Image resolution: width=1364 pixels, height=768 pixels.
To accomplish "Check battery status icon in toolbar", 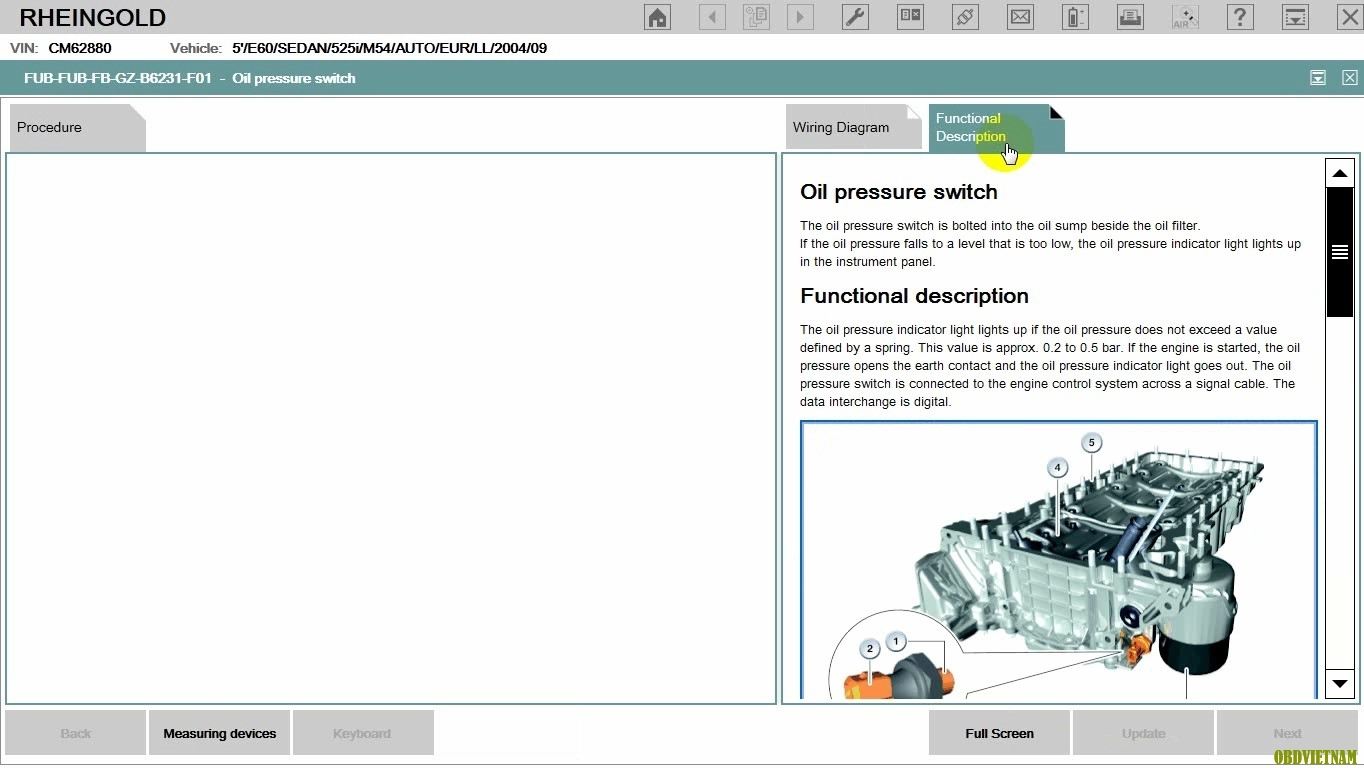I will coord(1075,17).
